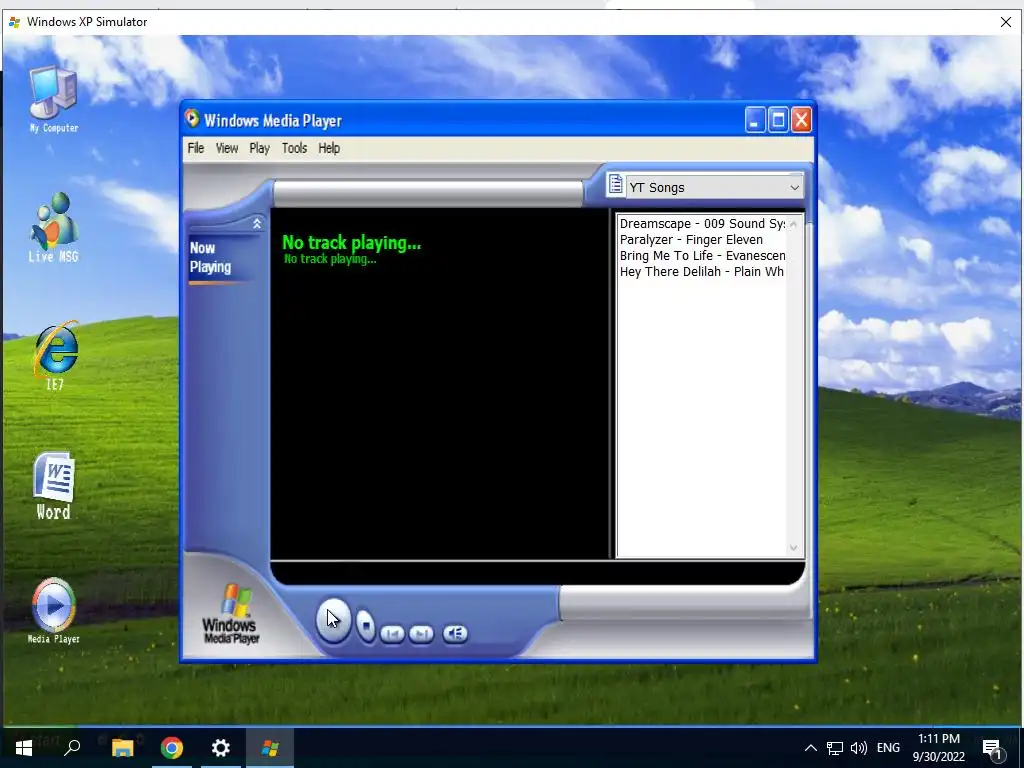The height and width of the screenshot is (768, 1024).
Task: Select Dreamscape - 009 Sound System track
Action: pyautogui.click(x=702, y=223)
